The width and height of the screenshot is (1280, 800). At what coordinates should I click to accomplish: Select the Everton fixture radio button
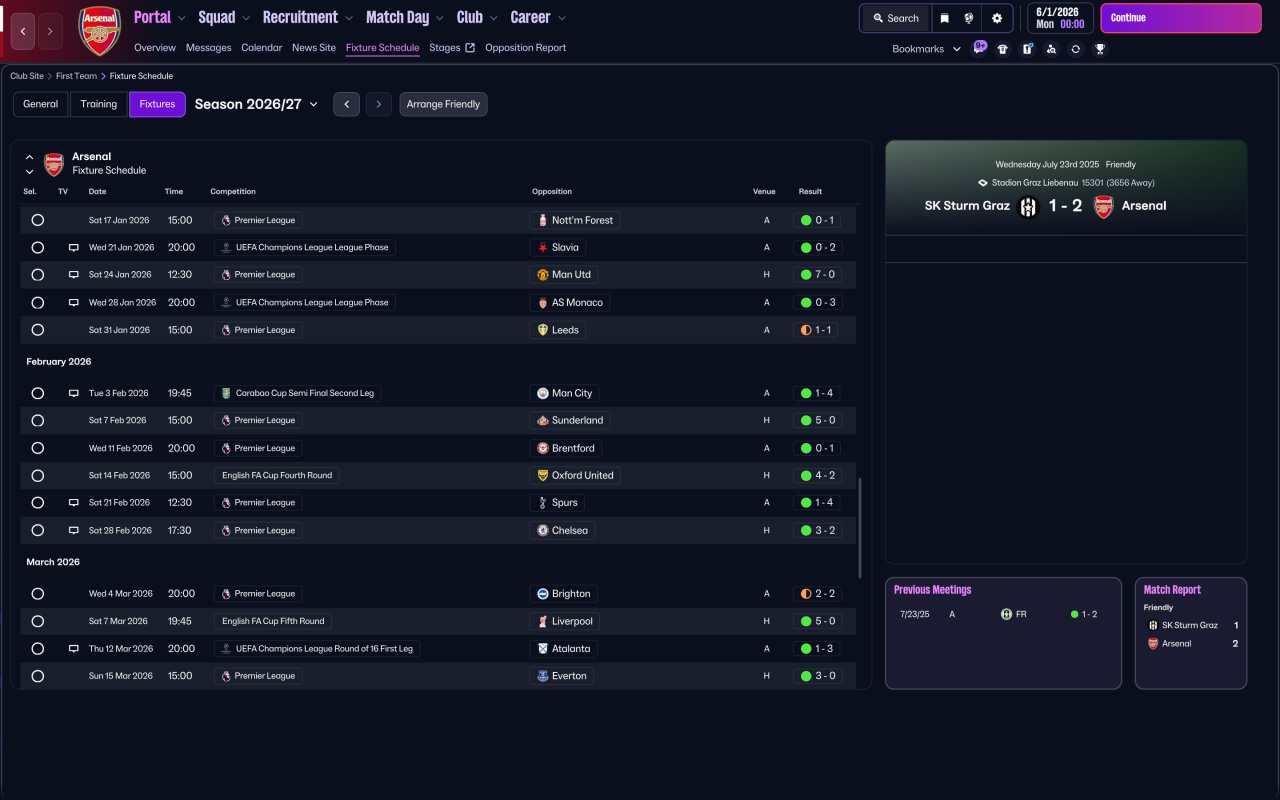[37, 676]
